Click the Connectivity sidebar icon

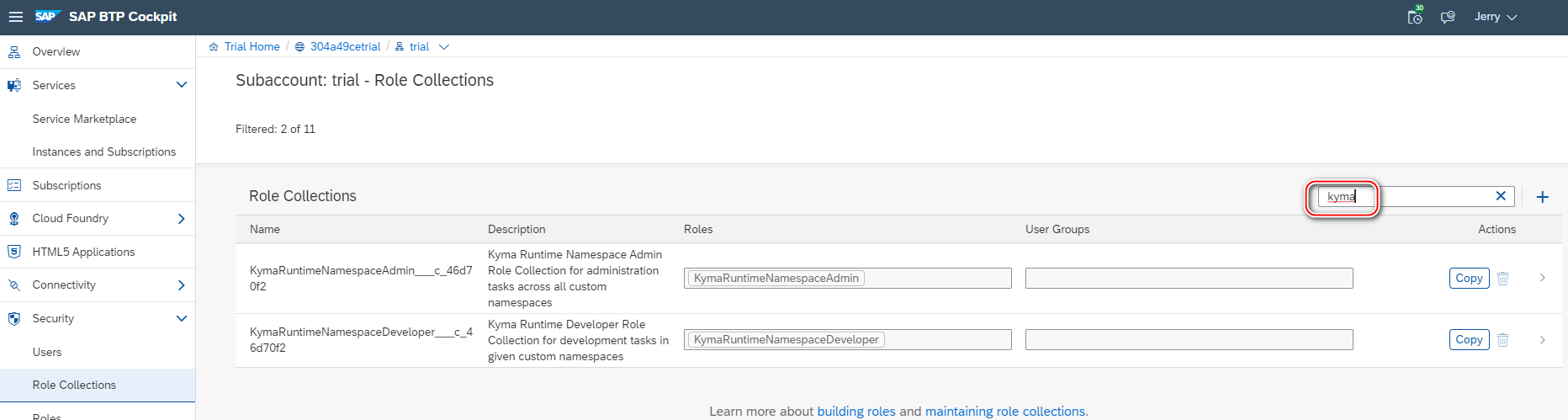pyautogui.click(x=14, y=285)
